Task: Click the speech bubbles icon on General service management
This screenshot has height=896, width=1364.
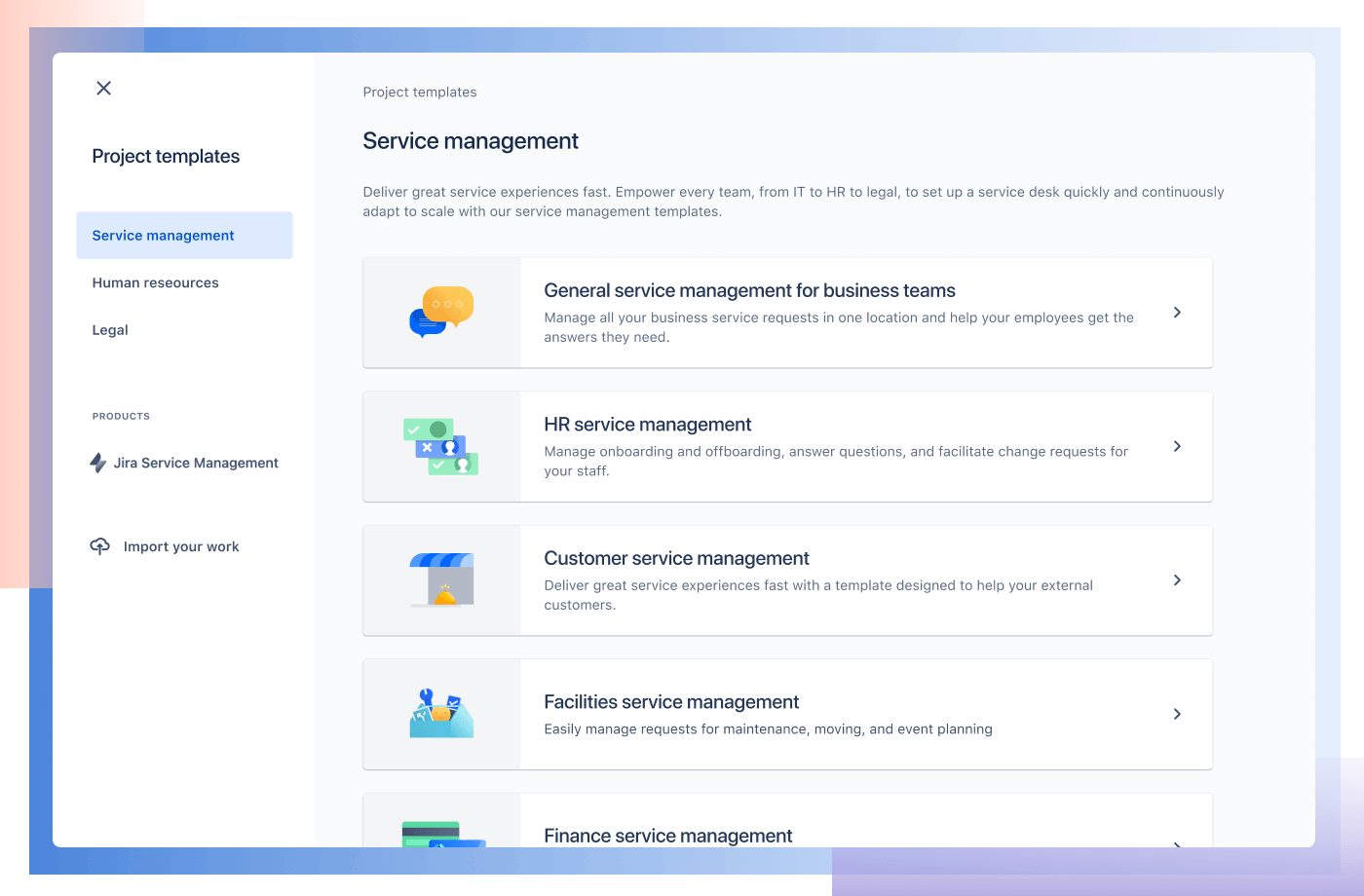Action: 441,310
